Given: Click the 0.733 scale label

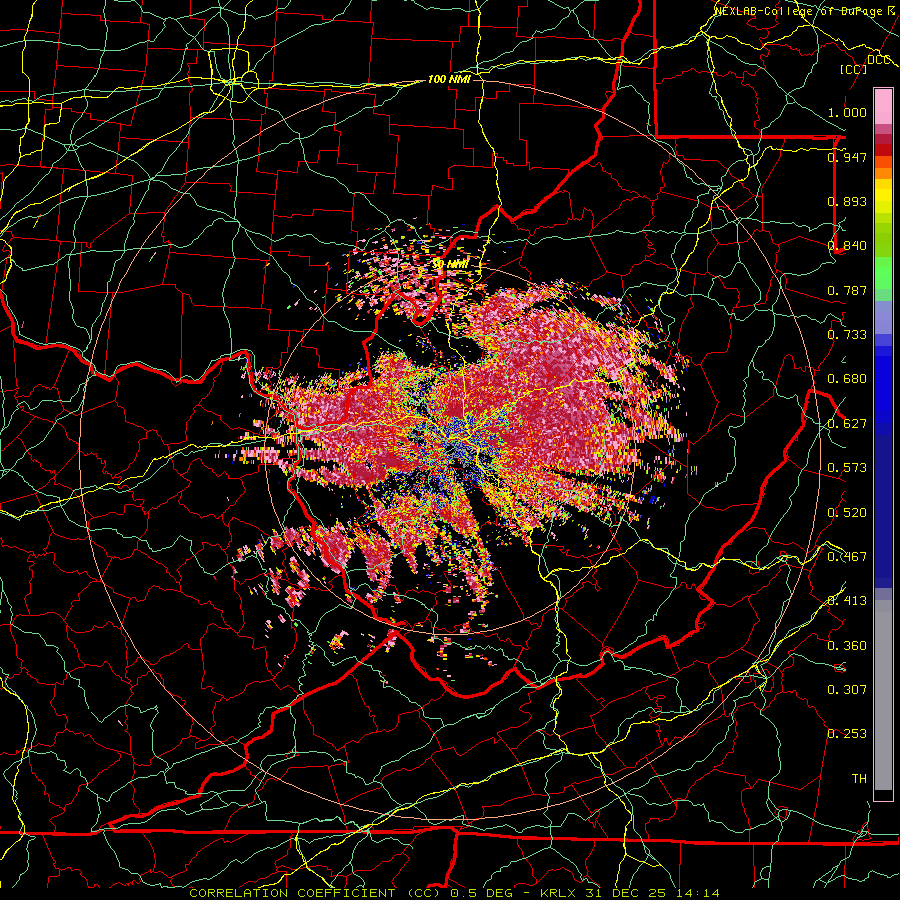Looking at the screenshot, I should (847, 335).
